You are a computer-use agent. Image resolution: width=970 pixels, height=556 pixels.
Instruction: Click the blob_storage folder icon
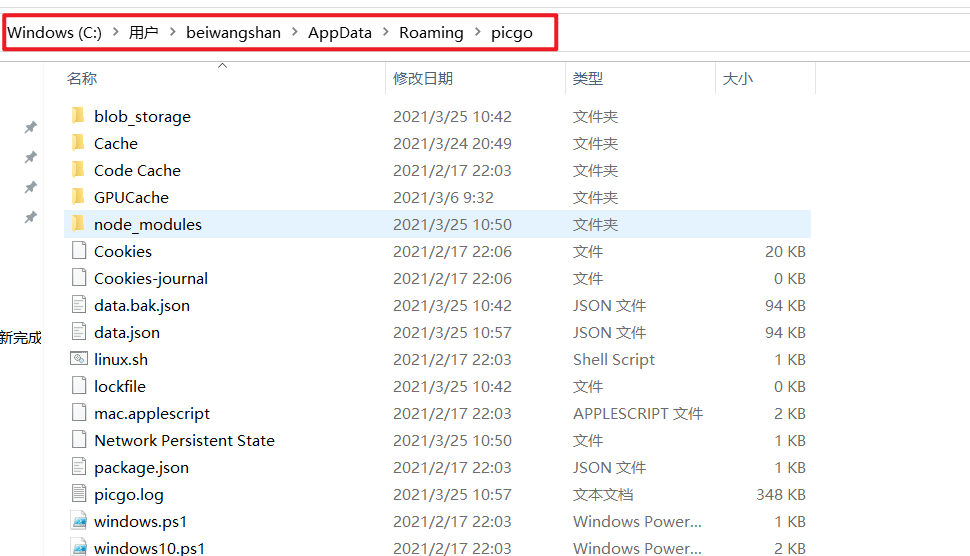coord(78,116)
